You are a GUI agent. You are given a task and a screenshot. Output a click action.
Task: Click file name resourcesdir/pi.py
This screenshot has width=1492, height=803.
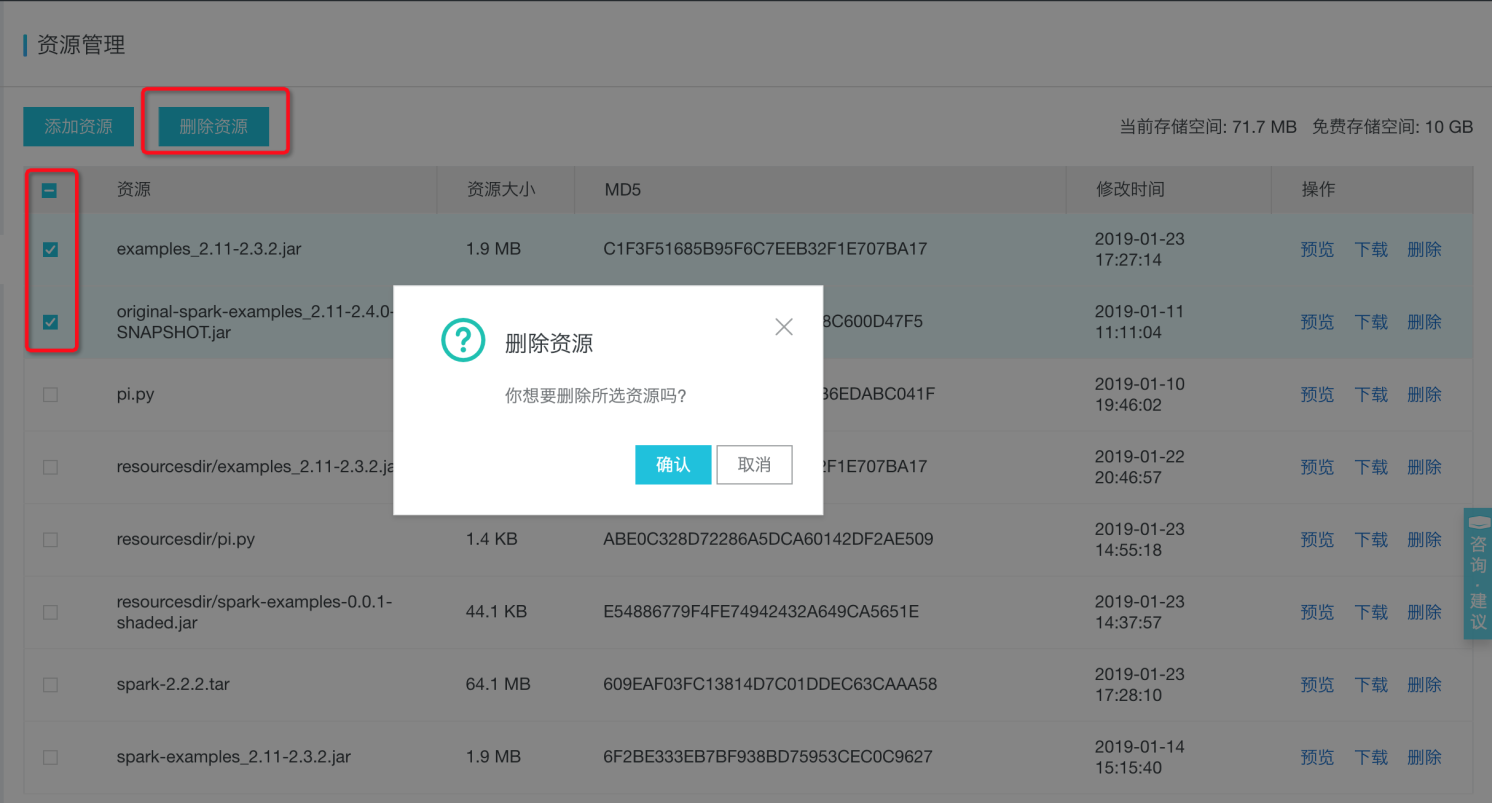pyautogui.click(x=185, y=540)
